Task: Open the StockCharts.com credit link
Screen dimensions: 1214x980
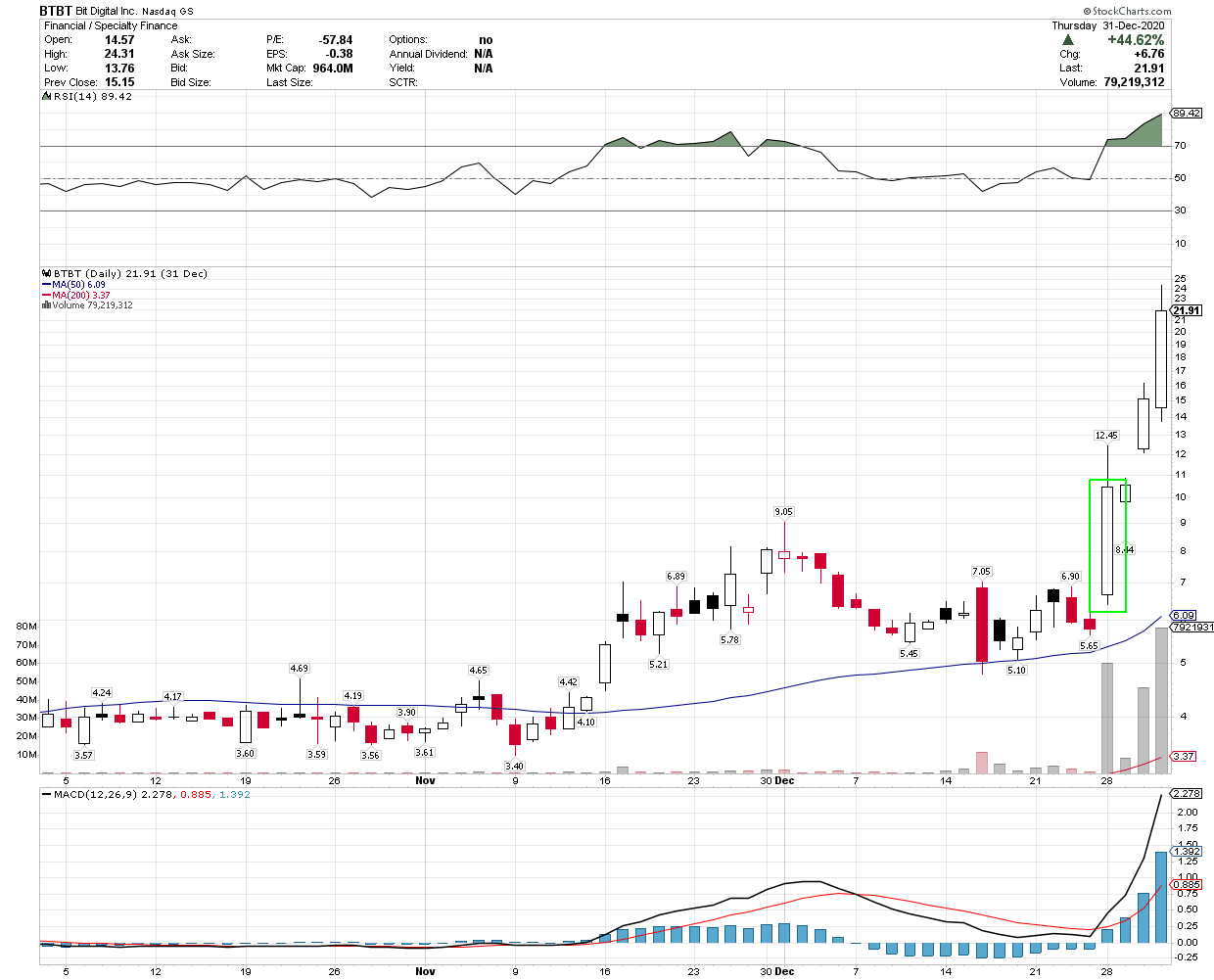Action: [x=1128, y=12]
